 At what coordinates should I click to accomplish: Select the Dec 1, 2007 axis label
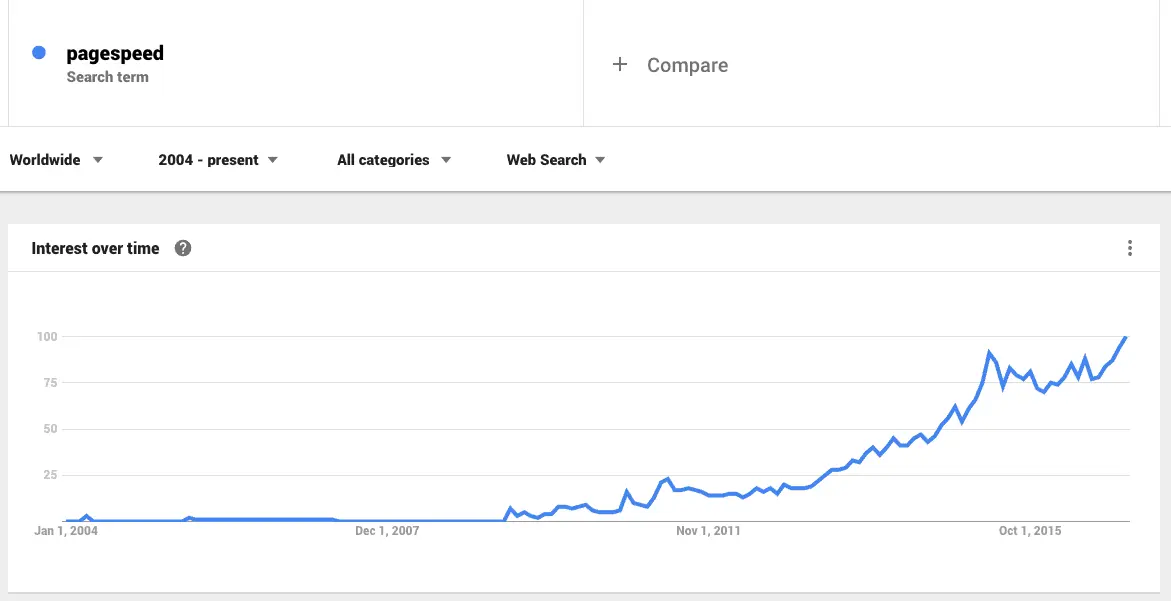pyautogui.click(x=387, y=531)
